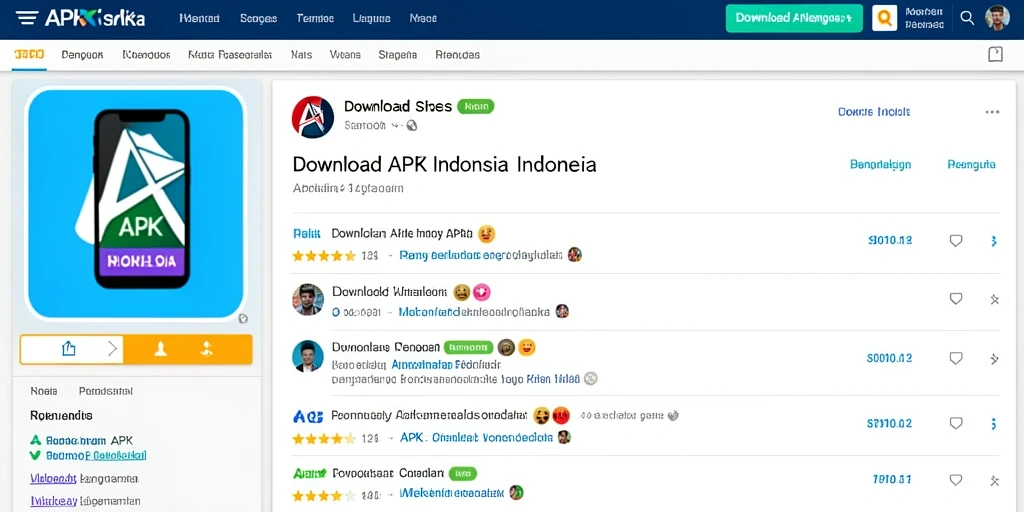Click the green Download Aflengoet button
This screenshot has width=1024, height=512.
pos(794,18)
